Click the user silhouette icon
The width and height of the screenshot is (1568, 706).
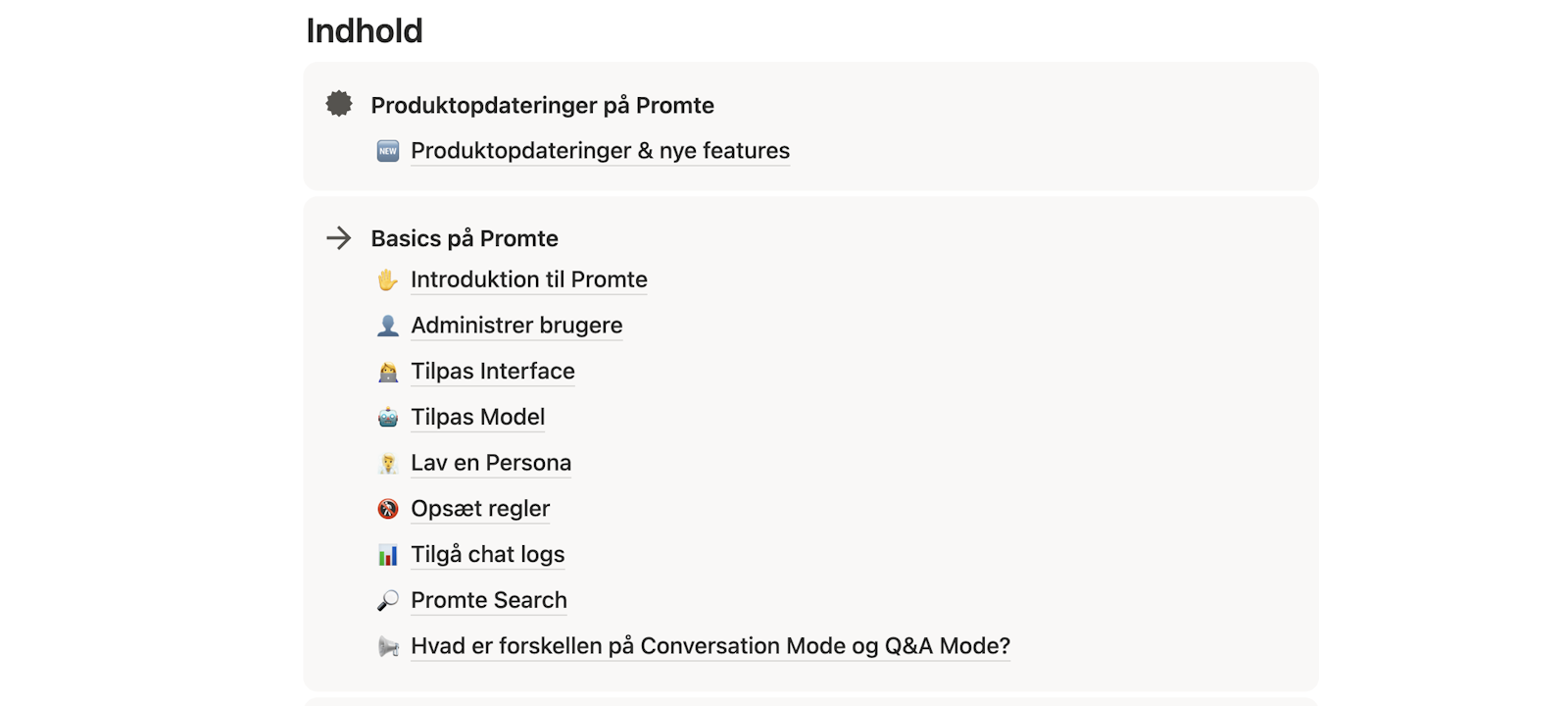pos(388,326)
